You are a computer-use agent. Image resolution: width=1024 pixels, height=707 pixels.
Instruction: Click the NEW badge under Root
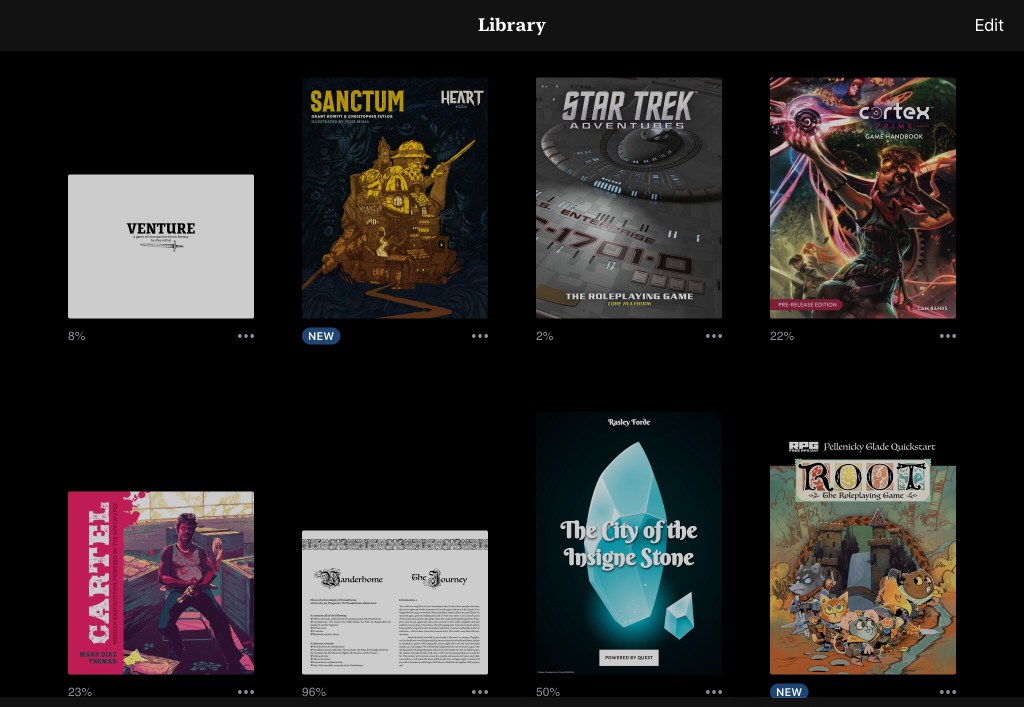click(x=789, y=692)
